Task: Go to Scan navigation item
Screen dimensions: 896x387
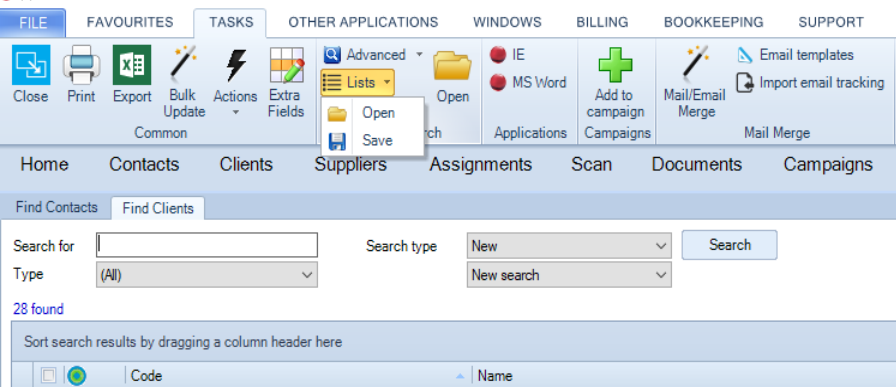Action: pos(591,165)
